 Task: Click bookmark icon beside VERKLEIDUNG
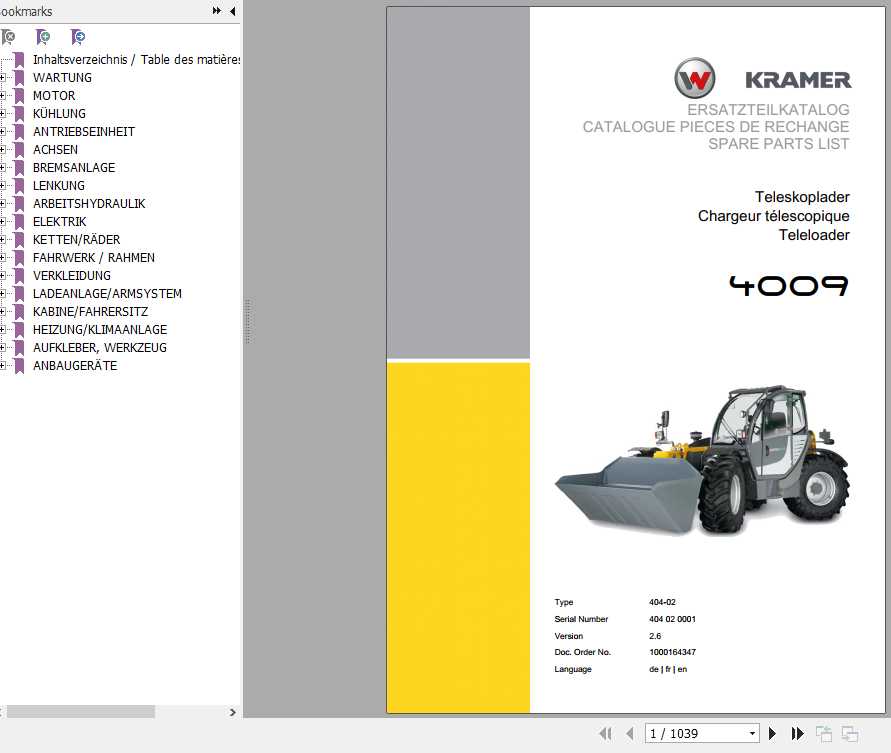[19, 276]
